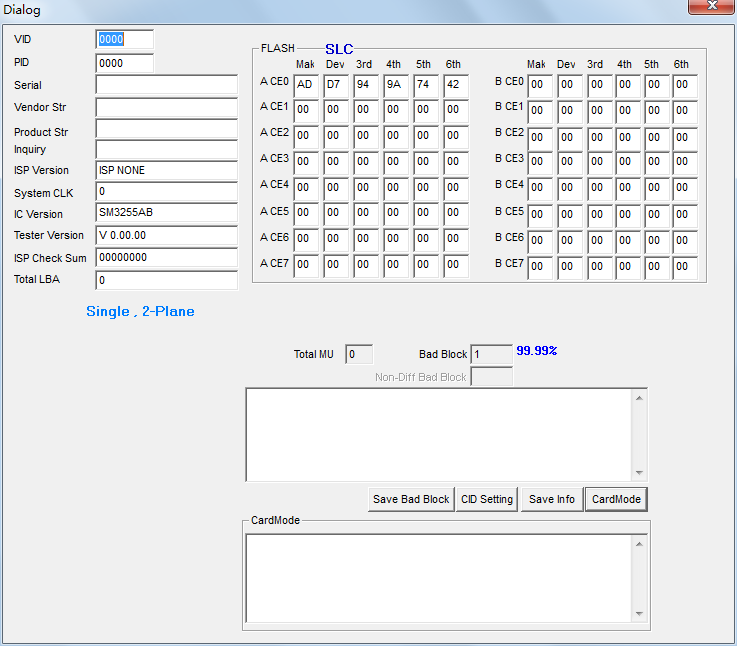Click the VID input field
The height and width of the screenshot is (646, 737).
coord(125,39)
